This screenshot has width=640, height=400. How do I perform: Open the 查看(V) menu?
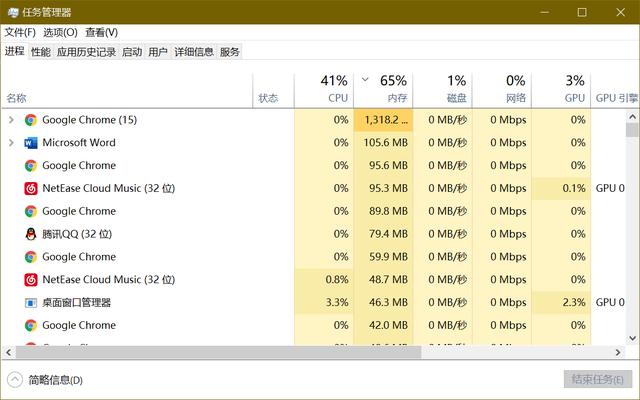(101, 32)
